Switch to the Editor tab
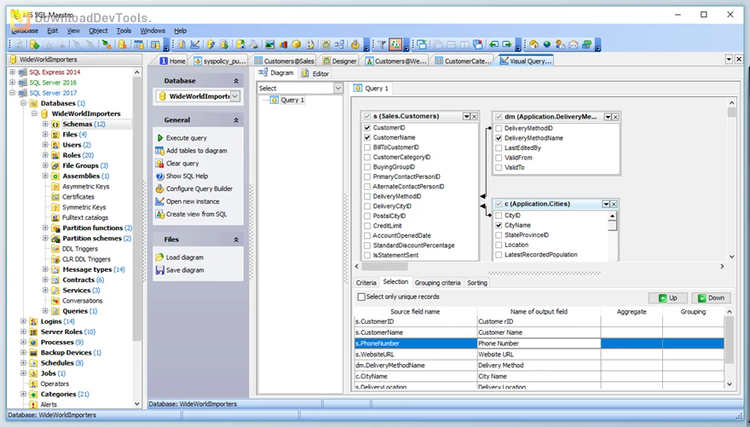This screenshot has height=427, width=750. point(315,74)
